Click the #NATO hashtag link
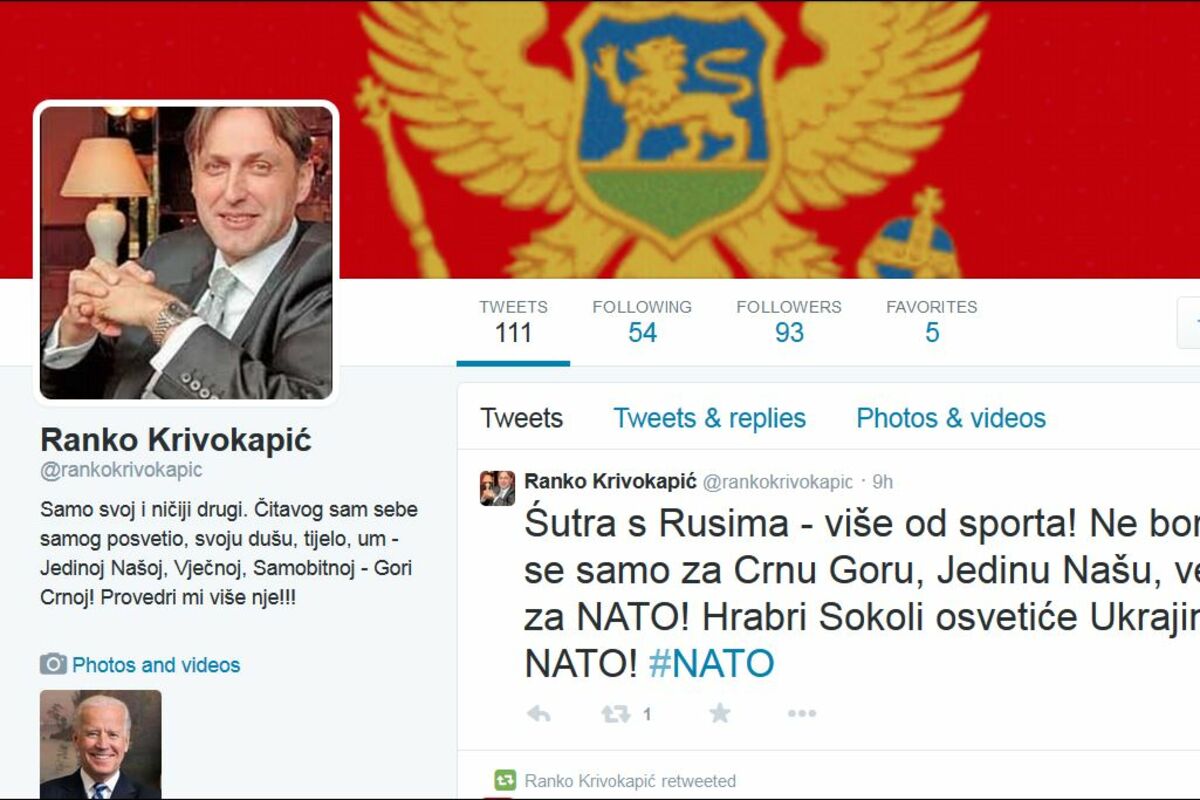Image resolution: width=1200 pixels, height=800 pixels. [x=711, y=663]
